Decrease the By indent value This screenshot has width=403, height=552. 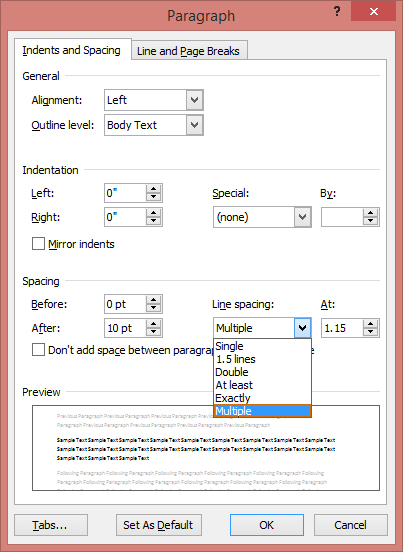pyautogui.click(x=370, y=221)
